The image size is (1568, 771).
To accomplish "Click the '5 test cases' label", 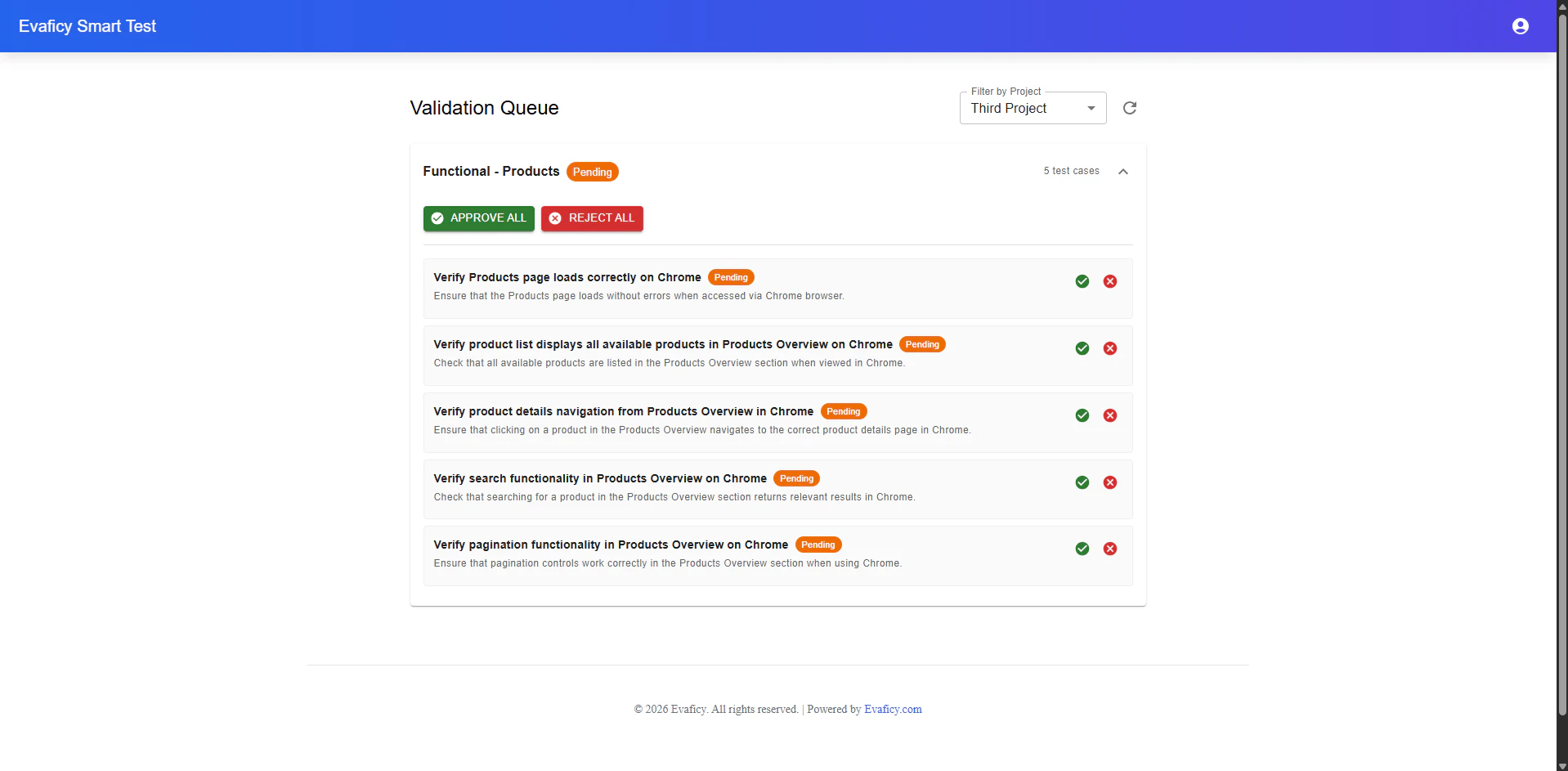I will tap(1071, 171).
